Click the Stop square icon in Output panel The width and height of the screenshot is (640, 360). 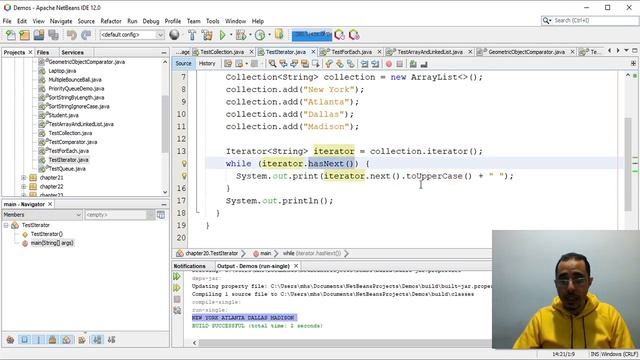tap(177, 300)
